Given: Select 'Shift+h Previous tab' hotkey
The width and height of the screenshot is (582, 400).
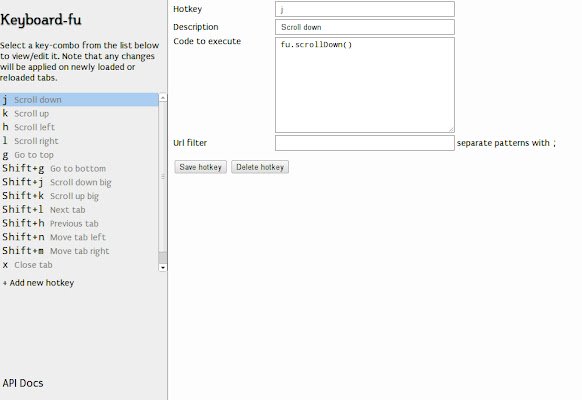Looking at the screenshot, I should tap(79, 223).
